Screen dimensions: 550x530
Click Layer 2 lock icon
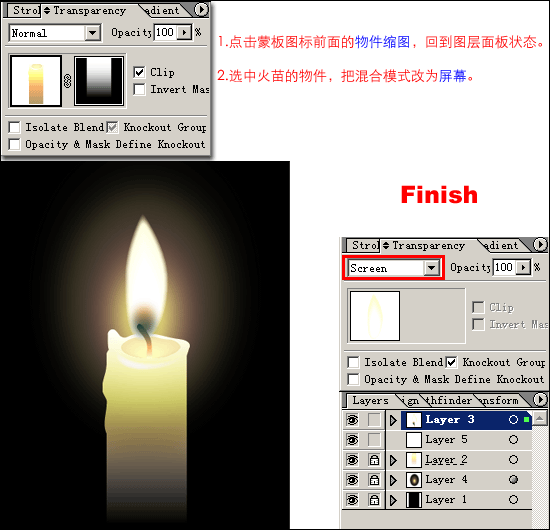[374, 459]
